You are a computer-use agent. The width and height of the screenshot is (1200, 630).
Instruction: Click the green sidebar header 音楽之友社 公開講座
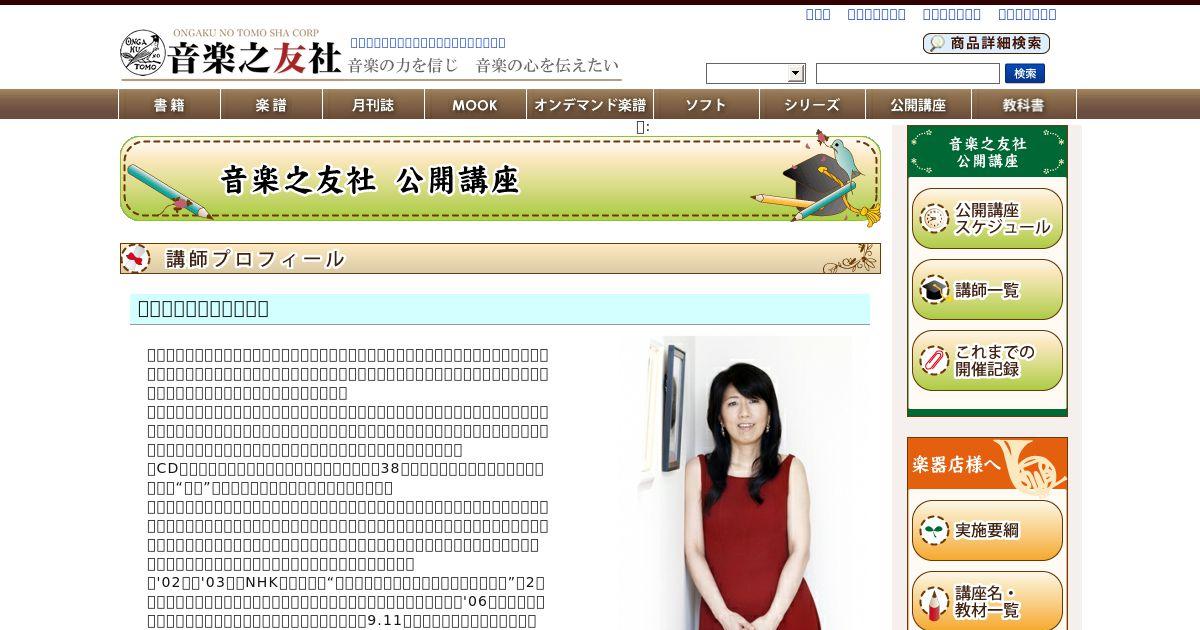tap(987, 152)
